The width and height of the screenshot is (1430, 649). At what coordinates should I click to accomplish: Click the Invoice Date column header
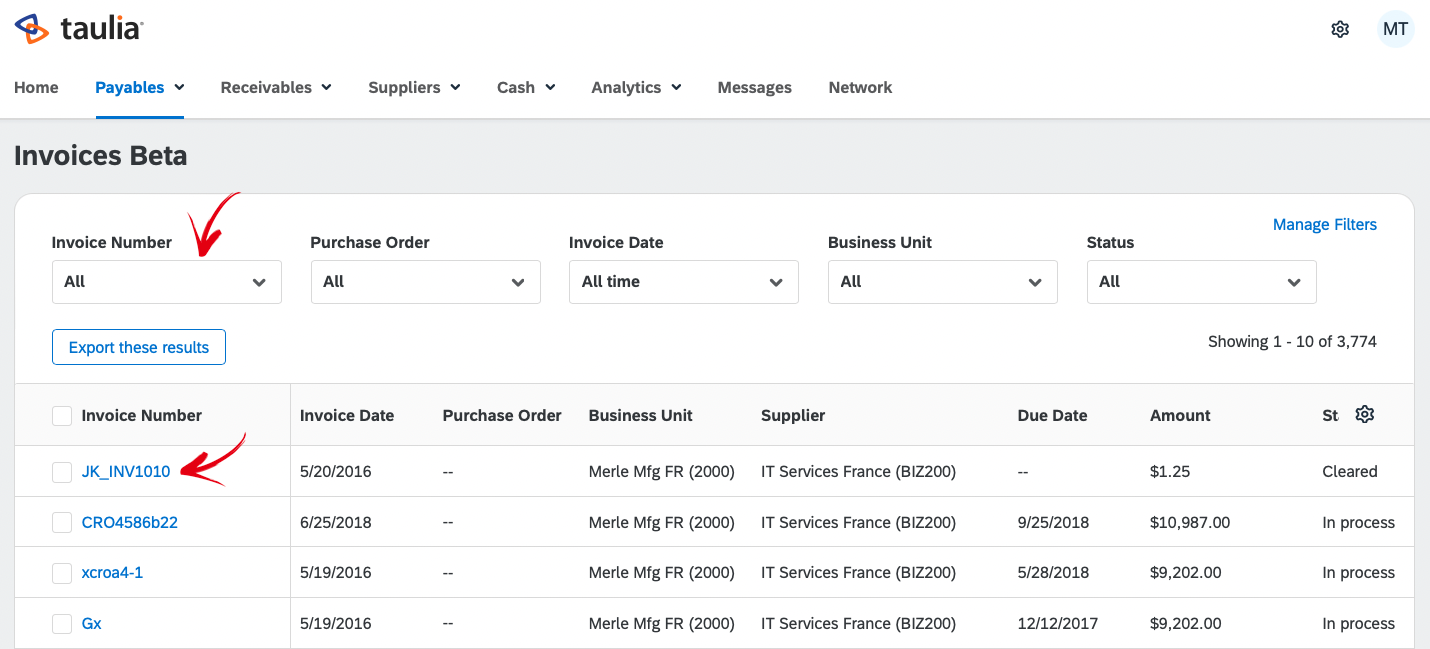347,415
